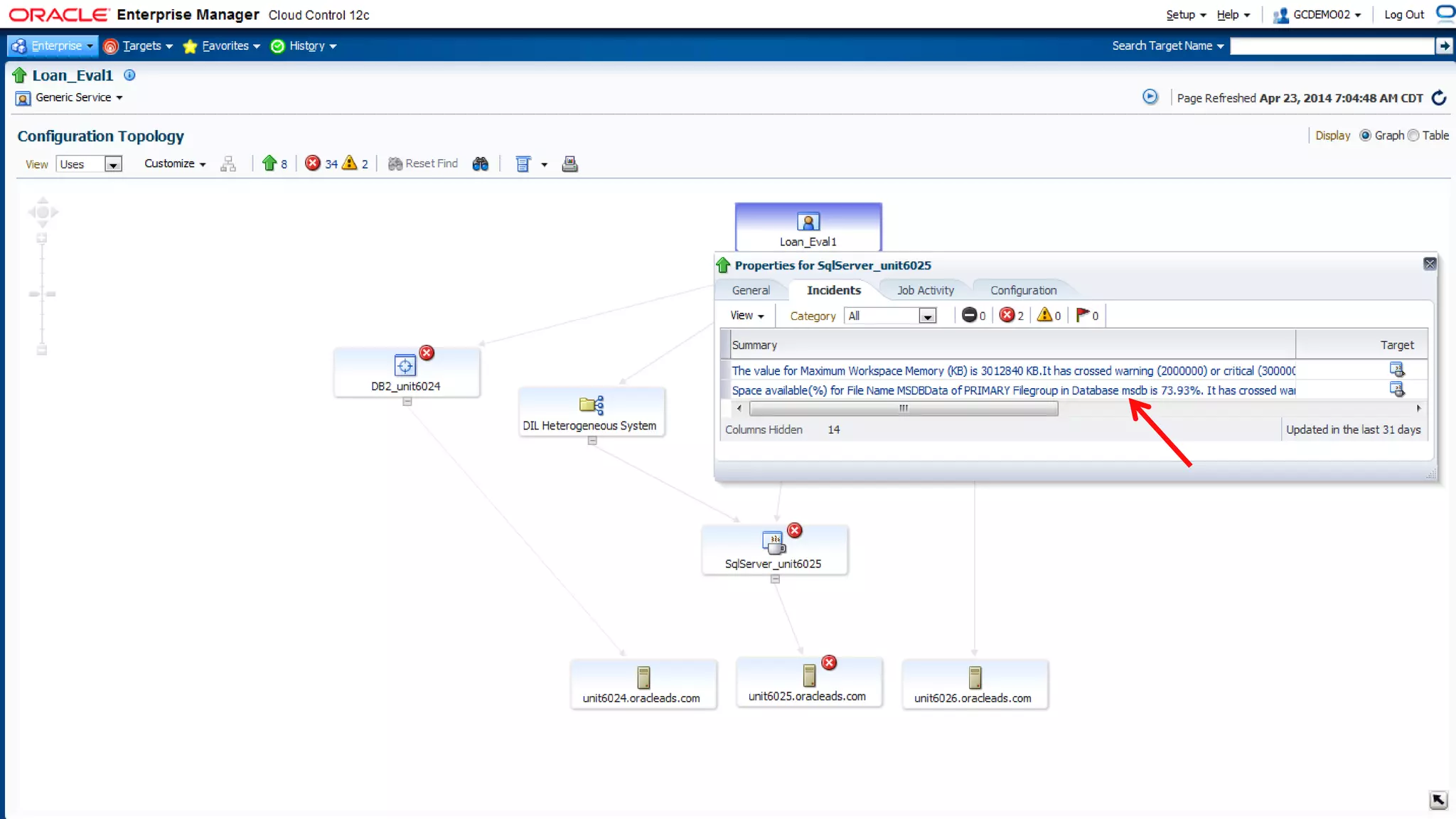Screen dimensions: 1456x819
Task: Click target icon for Workspace Memory incident
Action: [x=1397, y=370]
